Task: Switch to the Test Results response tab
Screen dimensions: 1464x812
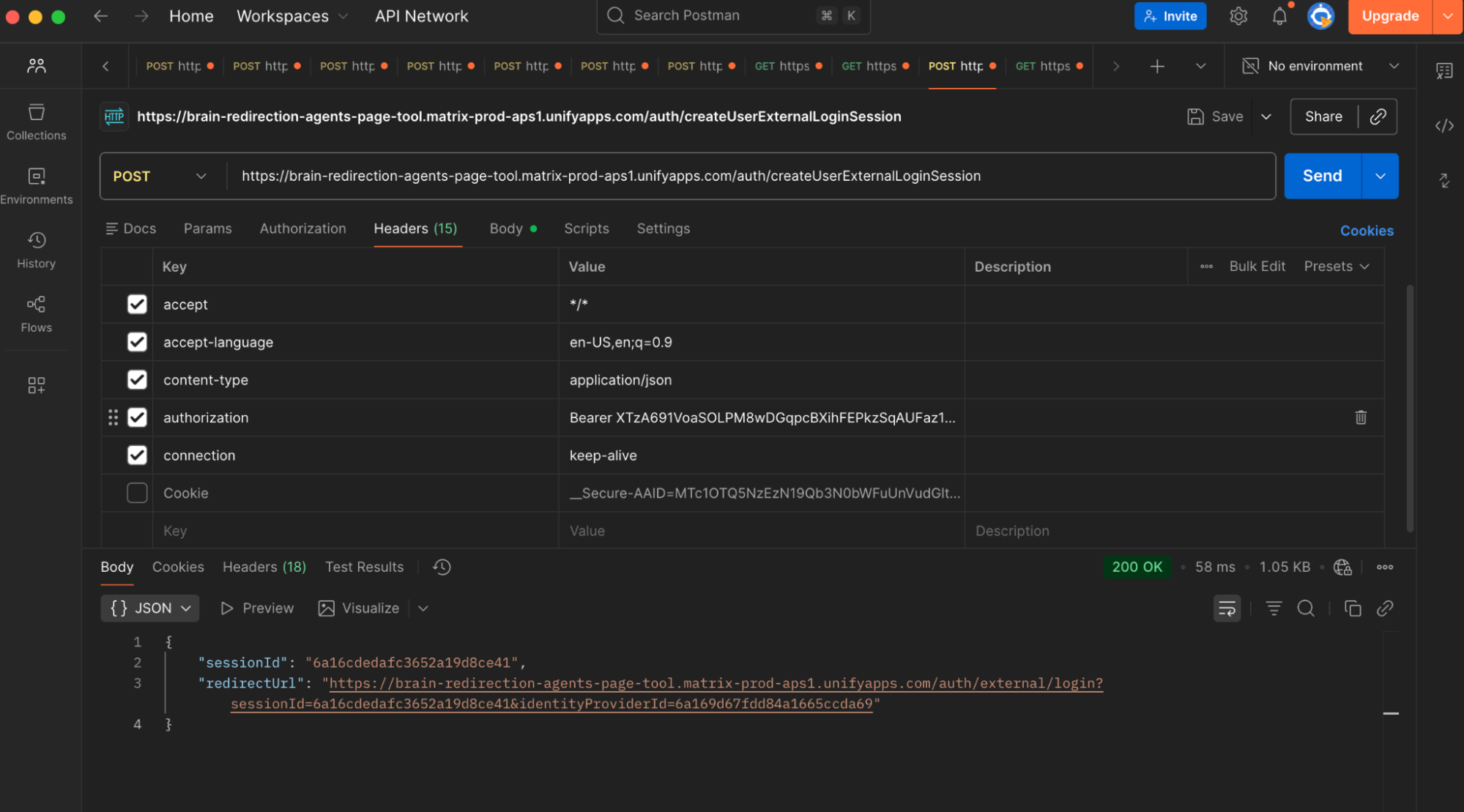Action: tap(364, 567)
